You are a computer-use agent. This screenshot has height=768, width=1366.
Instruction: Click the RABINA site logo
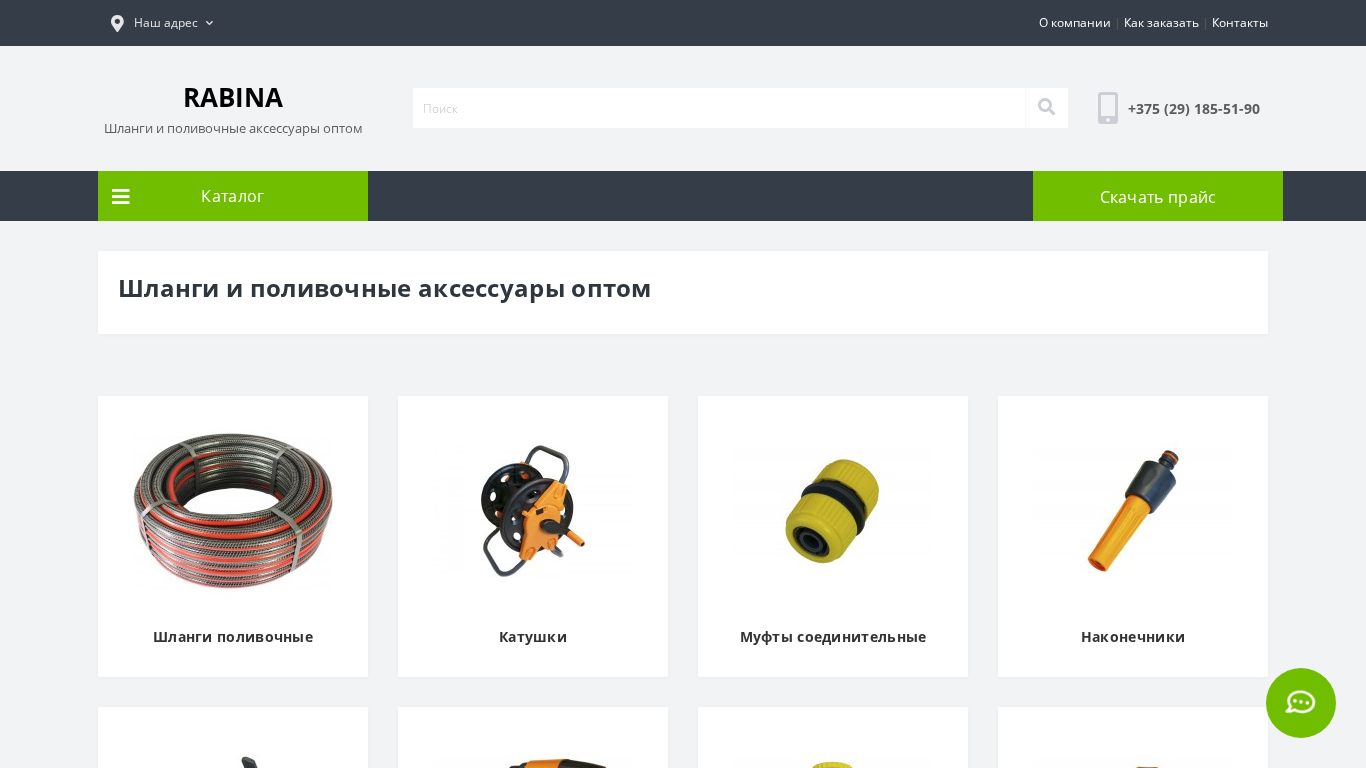pyautogui.click(x=233, y=97)
